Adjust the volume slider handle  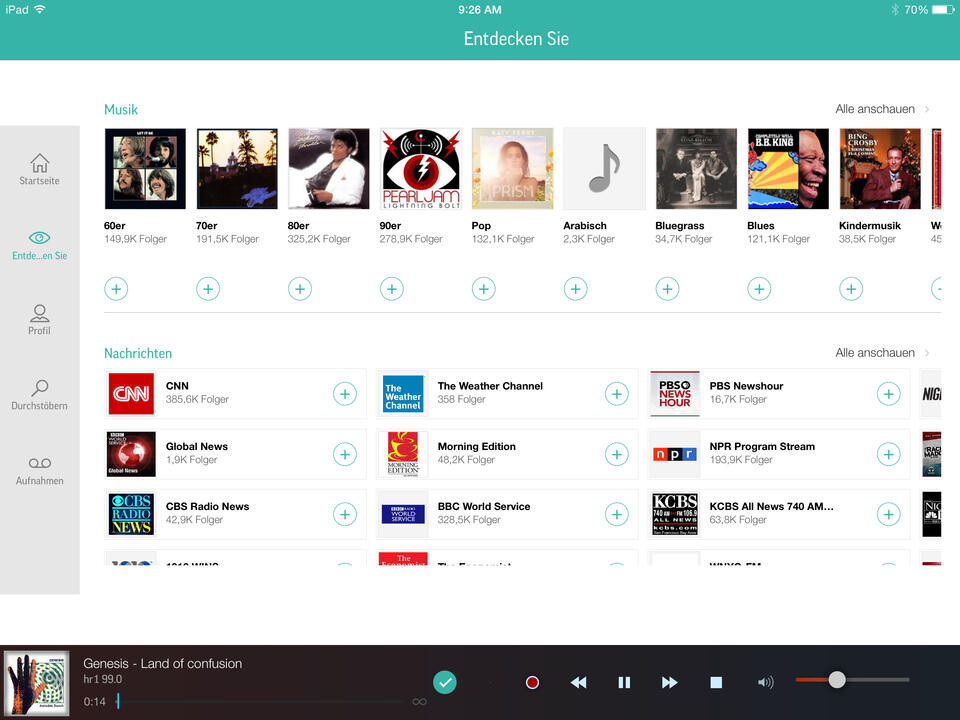coord(837,679)
